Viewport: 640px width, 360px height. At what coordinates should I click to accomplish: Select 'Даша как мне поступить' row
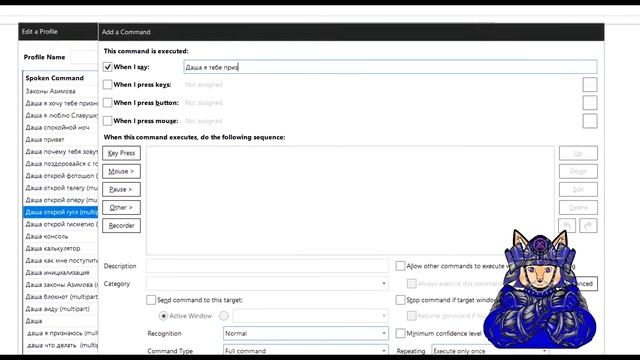pyautogui.click(x=60, y=260)
